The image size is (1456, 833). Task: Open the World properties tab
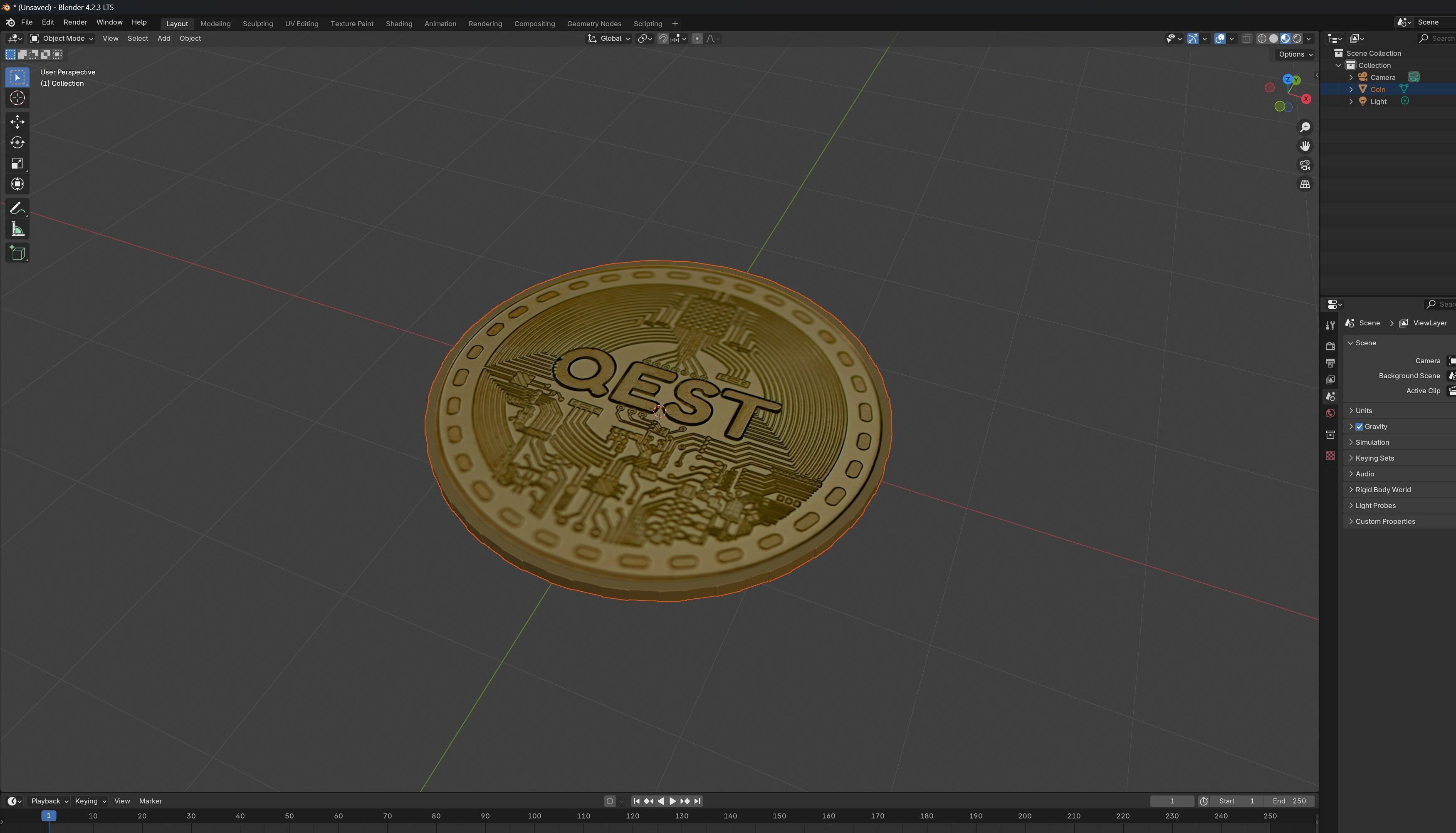[1330, 413]
